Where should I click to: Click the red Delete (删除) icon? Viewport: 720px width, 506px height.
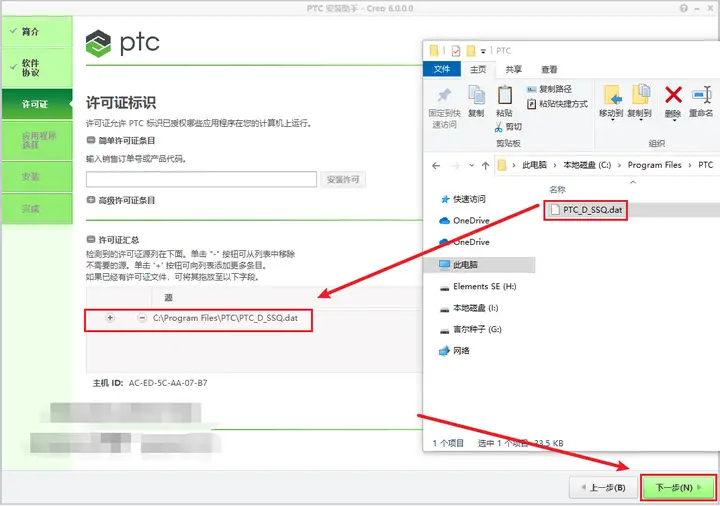click(x=673, y=96)
